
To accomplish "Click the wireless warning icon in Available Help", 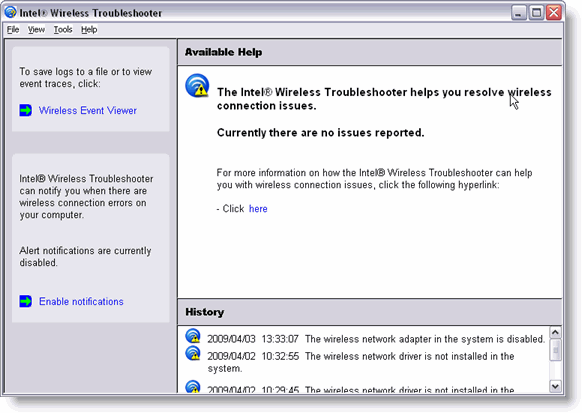I will click(197, 86).
